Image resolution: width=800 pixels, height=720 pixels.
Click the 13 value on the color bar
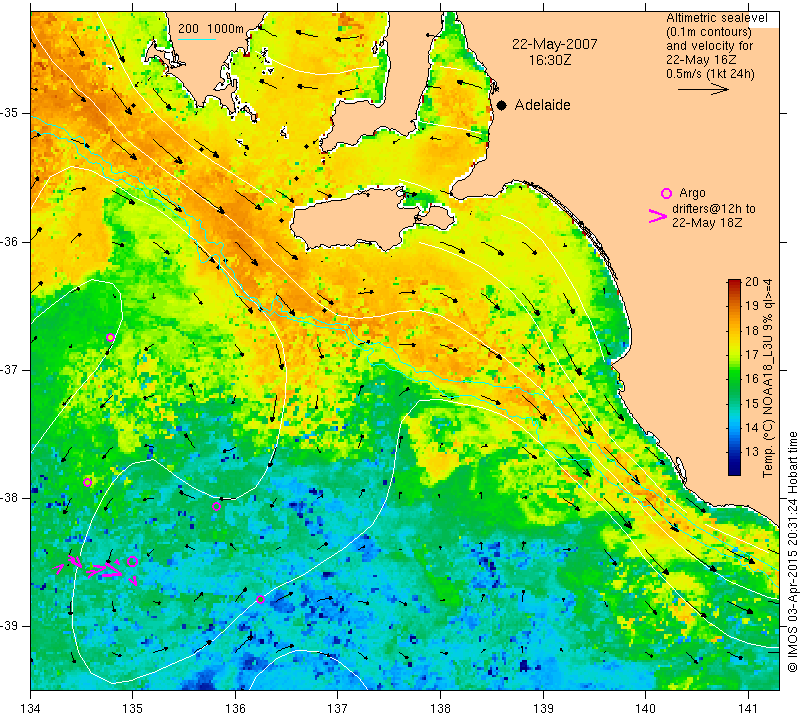(x=752, y=452)
